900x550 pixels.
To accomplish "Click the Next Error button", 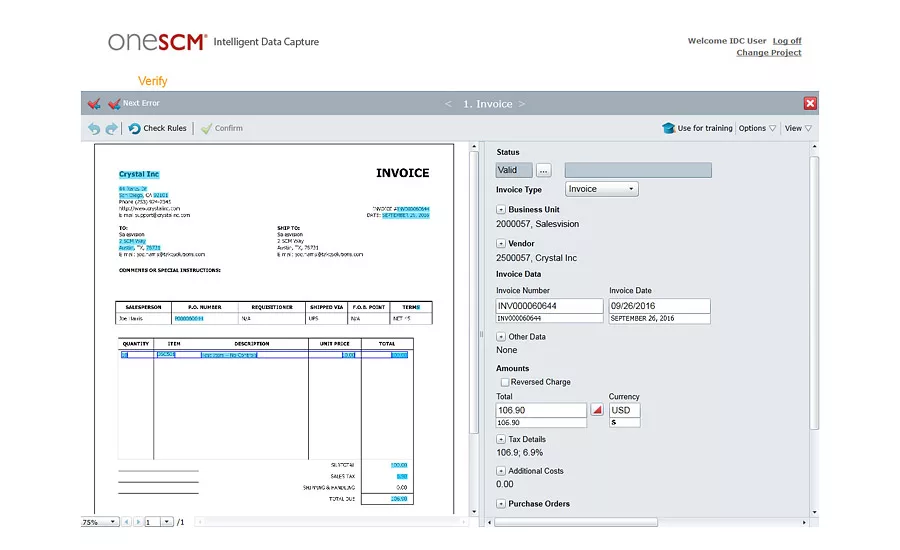I will coord(134,103).
